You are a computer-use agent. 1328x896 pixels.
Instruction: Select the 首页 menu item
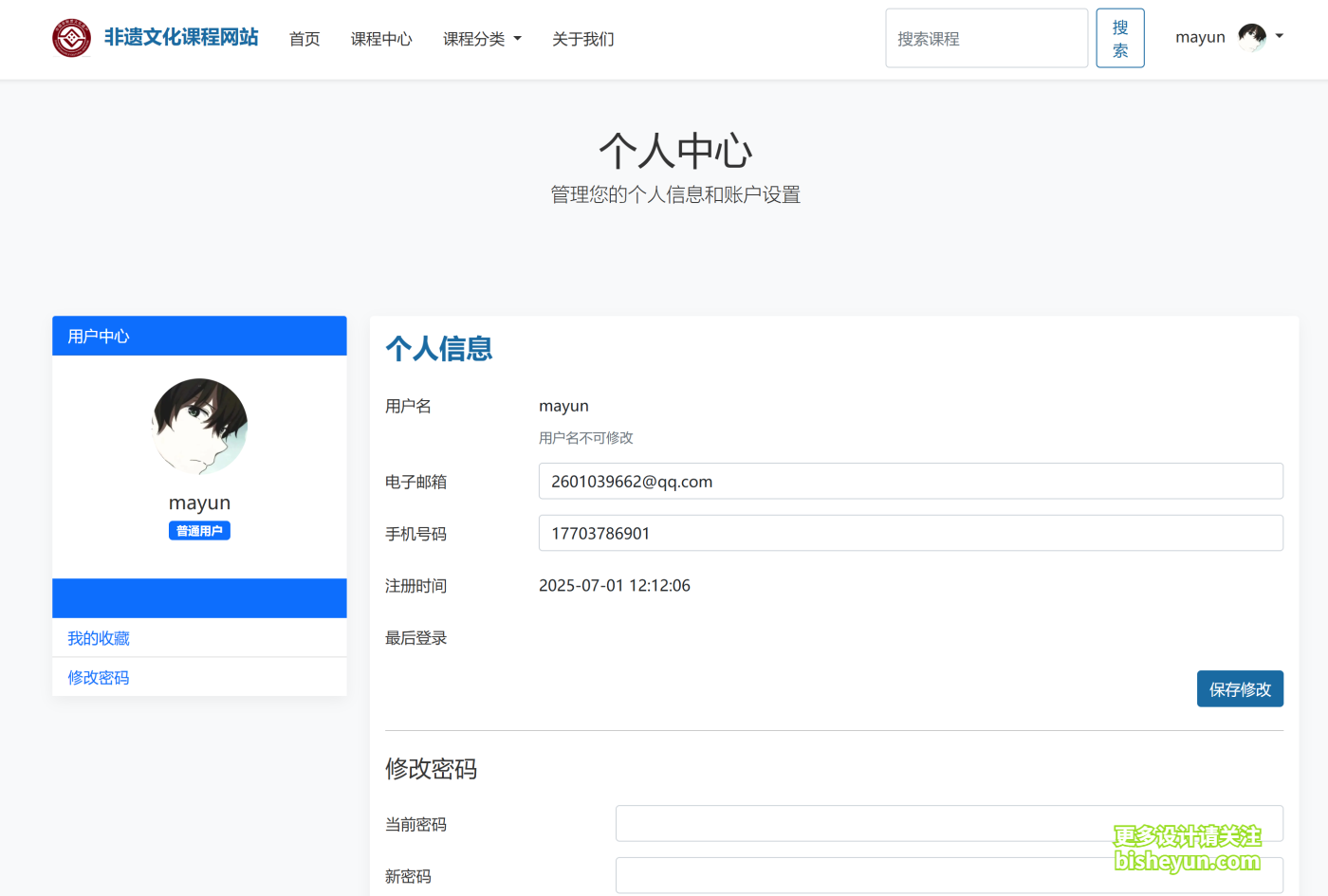pyautogui.click(x=304, y=39)
